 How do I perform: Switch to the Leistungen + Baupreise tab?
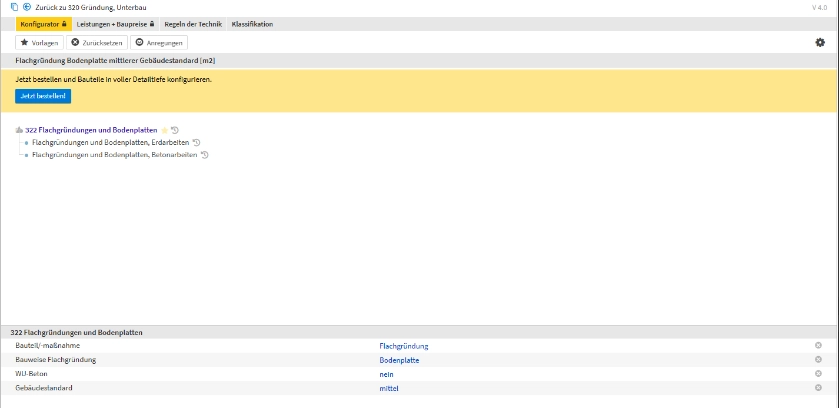pyautogui.click(x=115, y=24)
